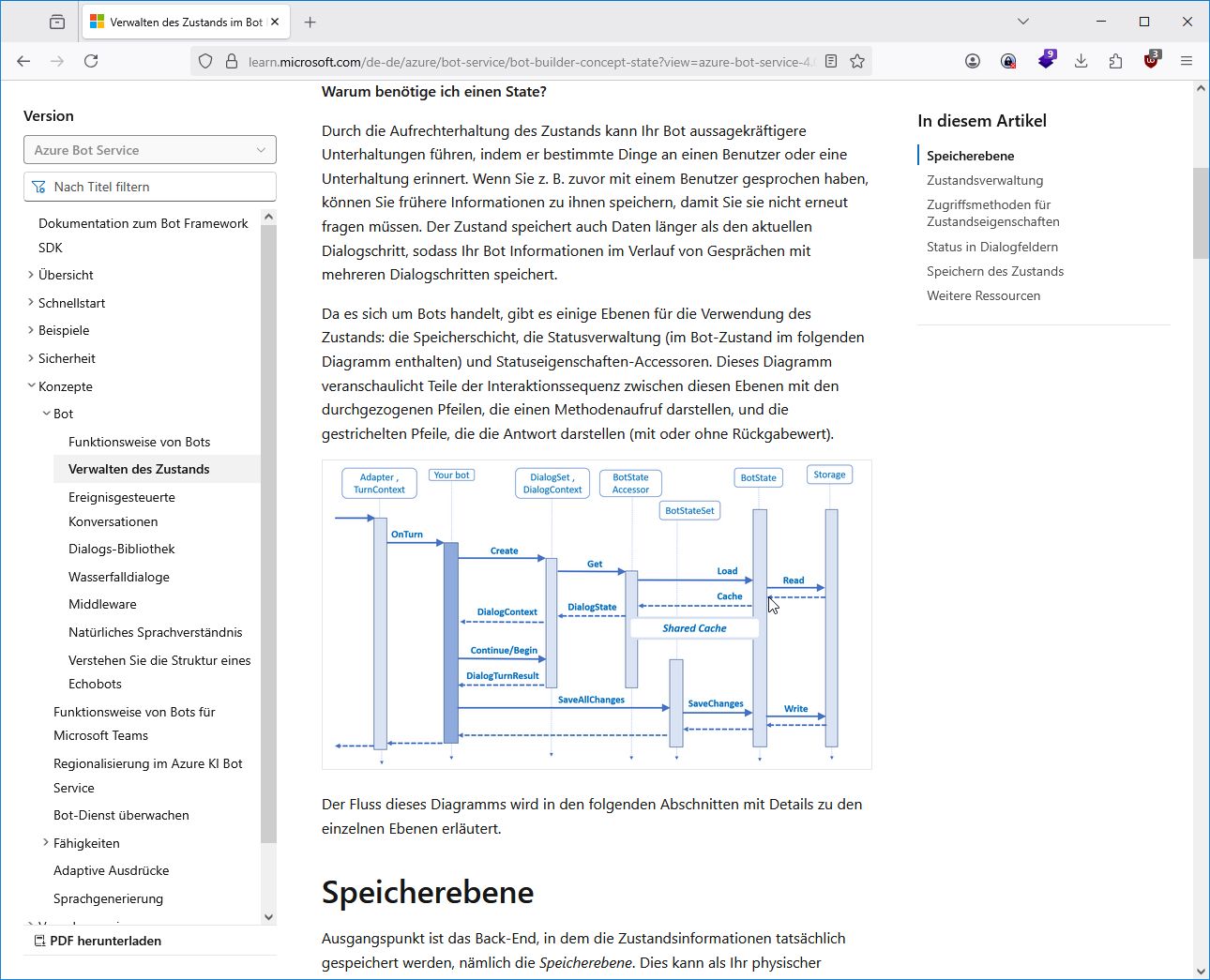Screen dimensions: 1210x980
Task: Expand the Fähigkeiten section
Action: [46, 843]
